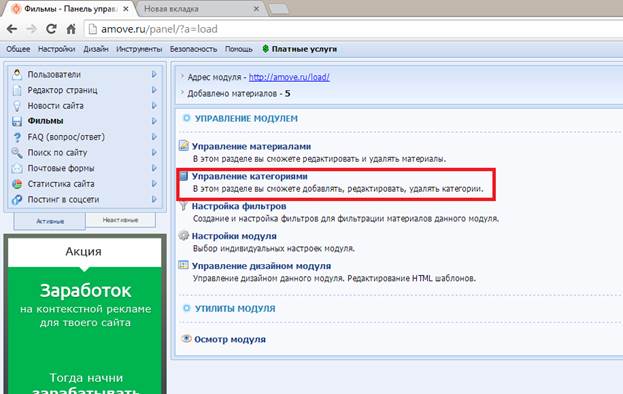Expand the Фильмы submenu arrow
623x394 pixels.
(154, 121)
